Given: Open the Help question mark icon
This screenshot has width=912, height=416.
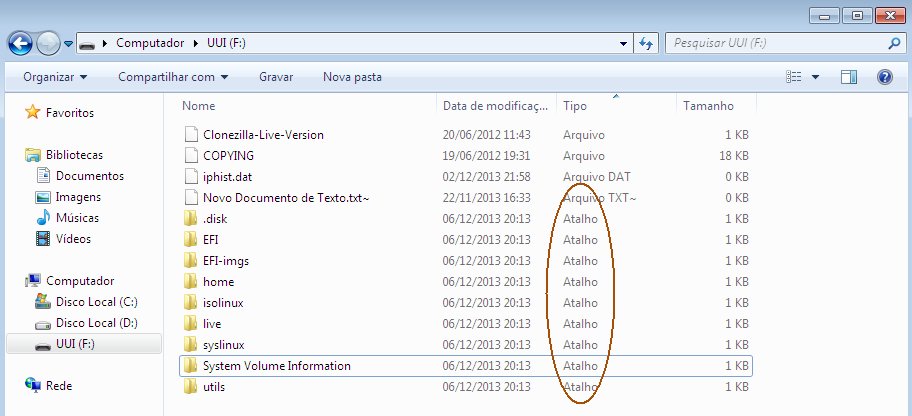Looking at the screenshot, I should tap(884, 77).
